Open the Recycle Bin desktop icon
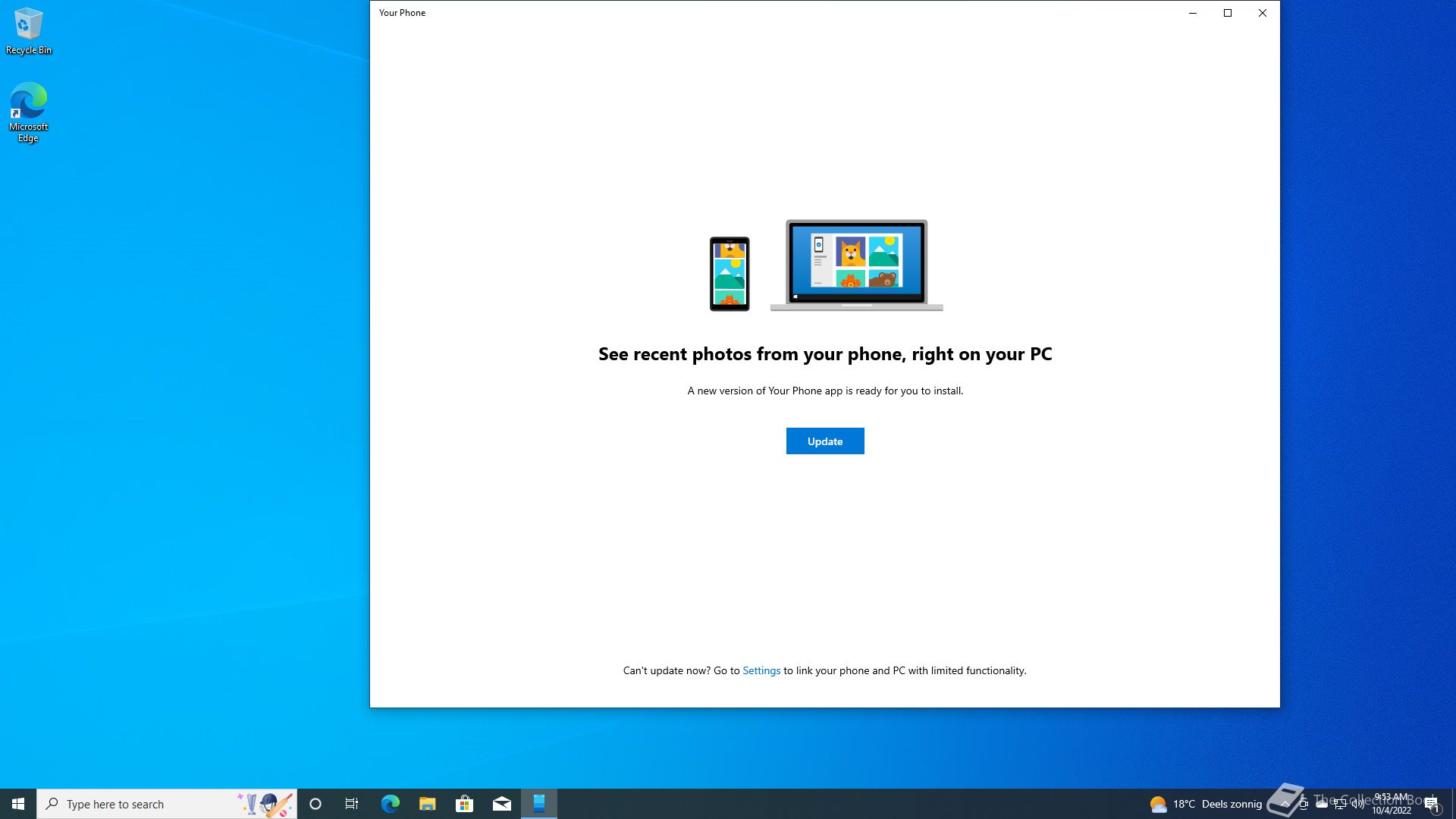 pos(29,31)
